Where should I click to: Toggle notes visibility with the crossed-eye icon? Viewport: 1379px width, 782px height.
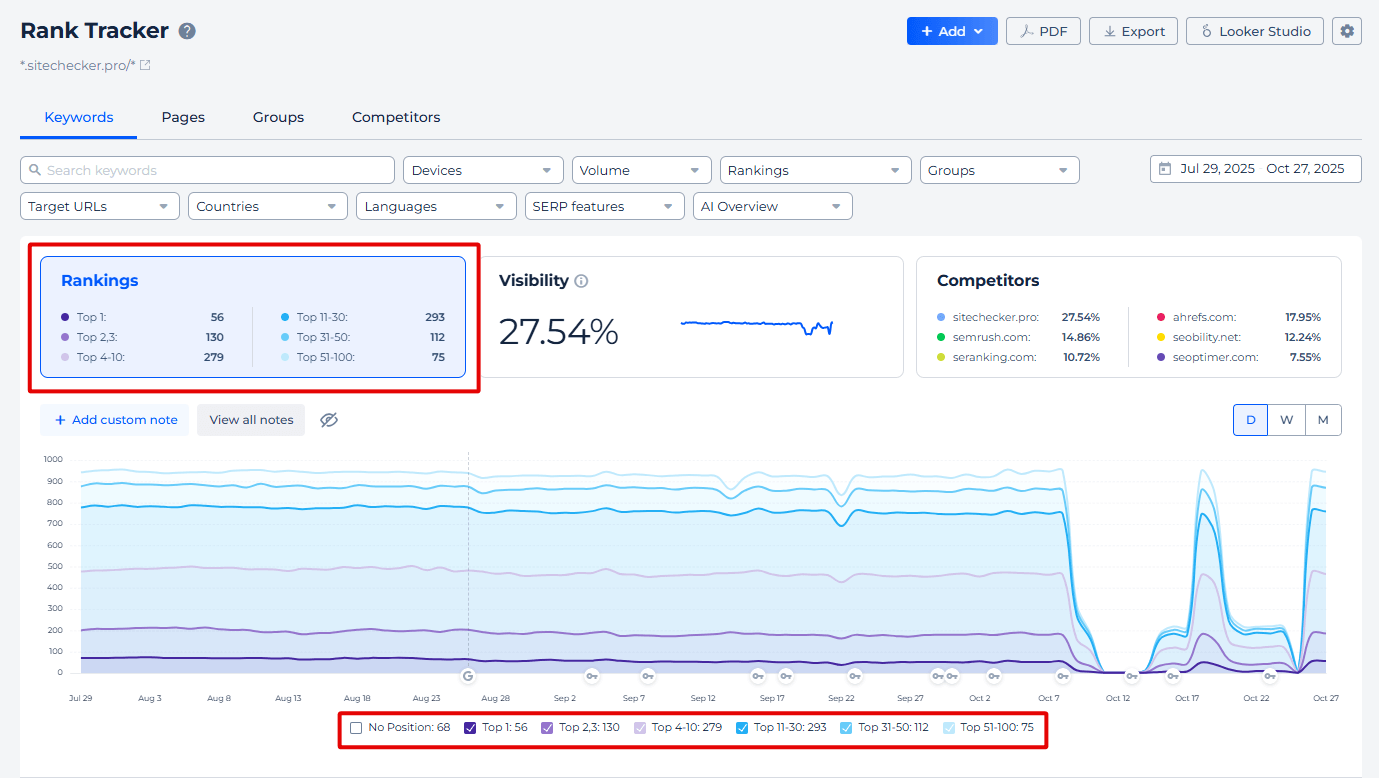click(x=329, y=420)
